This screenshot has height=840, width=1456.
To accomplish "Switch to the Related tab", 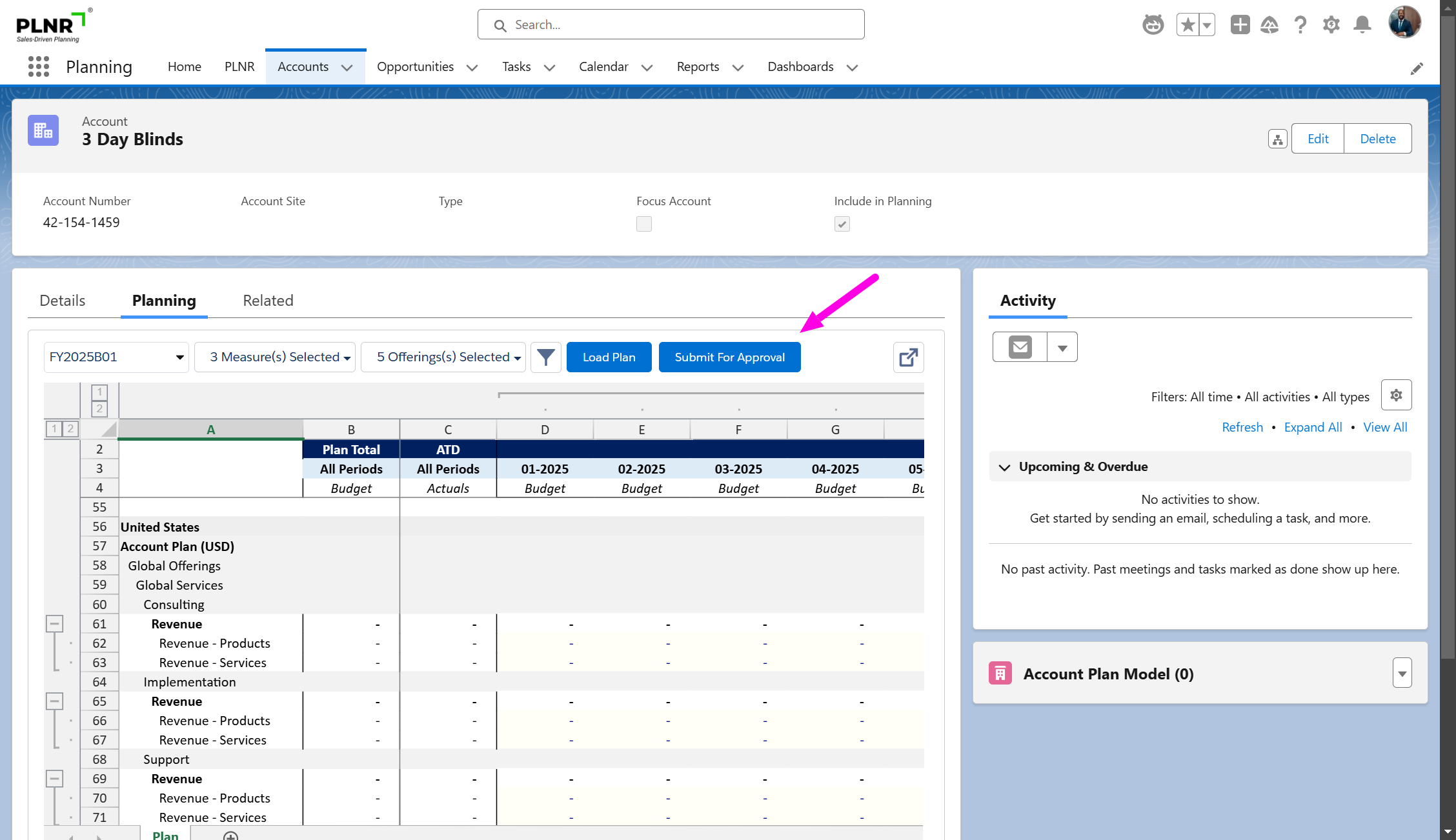I will click(268, 301).
